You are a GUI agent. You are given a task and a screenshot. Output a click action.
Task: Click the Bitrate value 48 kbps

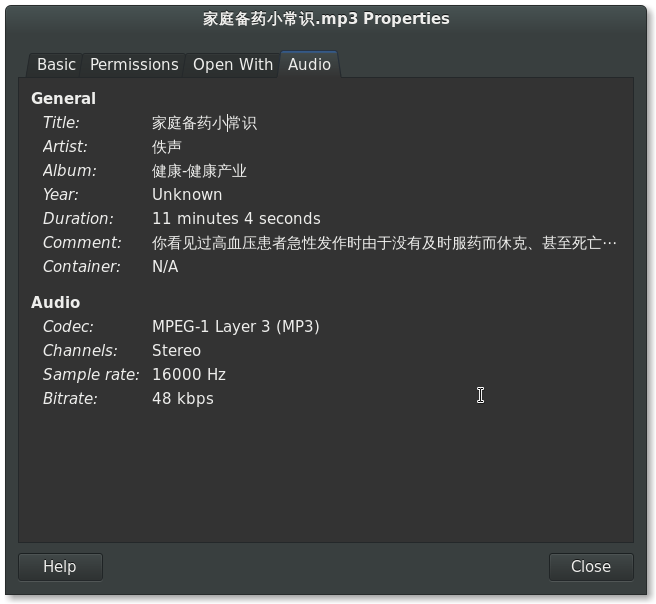pos(183,398)
